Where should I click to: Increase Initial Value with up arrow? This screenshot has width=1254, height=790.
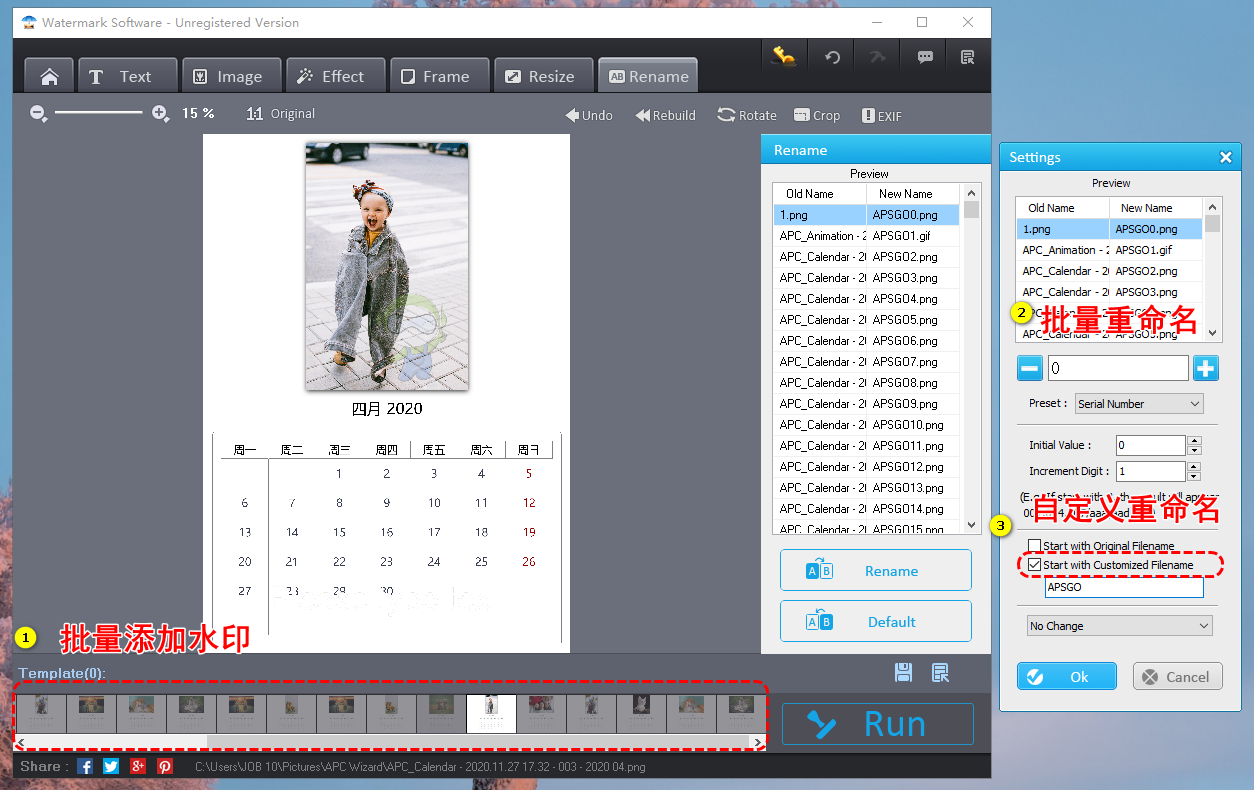coord(1194,440)
